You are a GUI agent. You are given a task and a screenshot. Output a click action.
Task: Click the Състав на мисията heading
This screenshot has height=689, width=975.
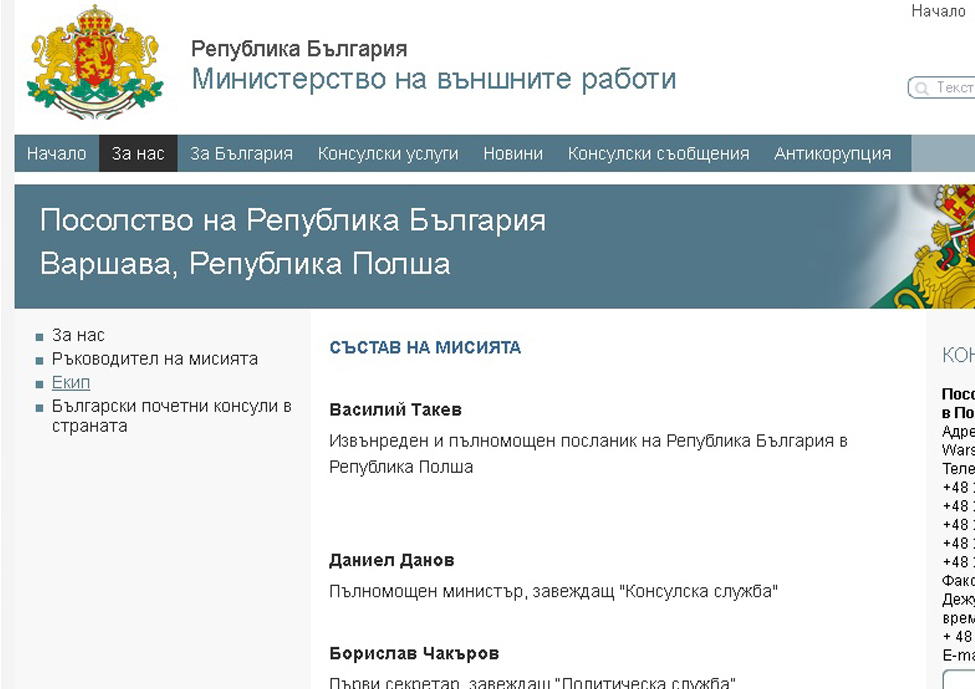(425, 348)
